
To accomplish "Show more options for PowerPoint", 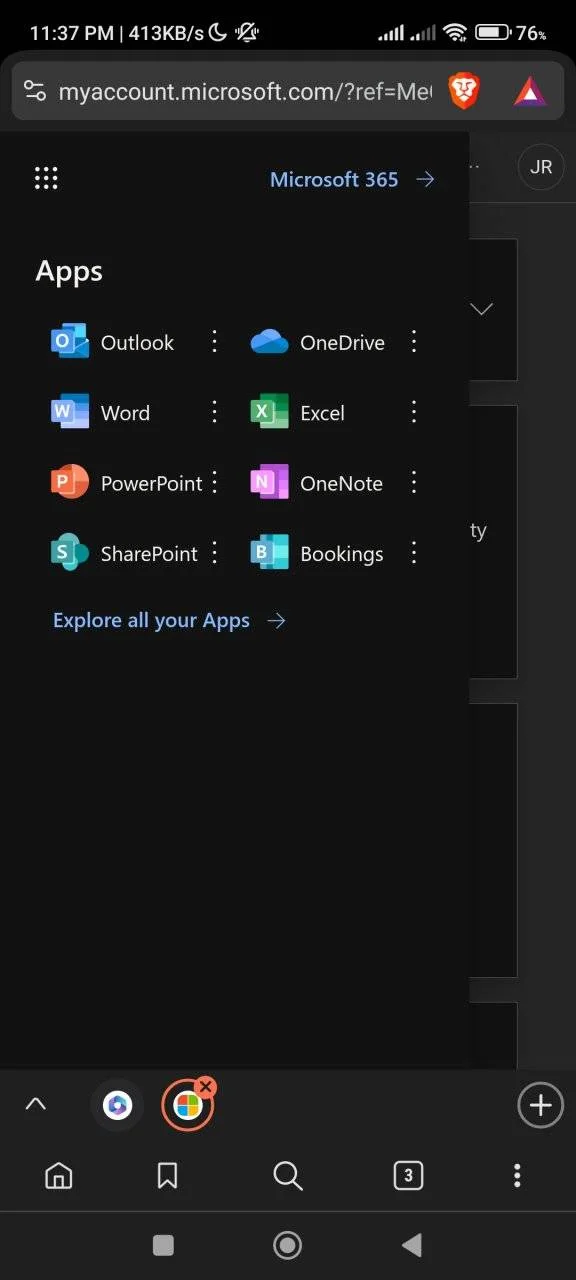I will (214, 483).
